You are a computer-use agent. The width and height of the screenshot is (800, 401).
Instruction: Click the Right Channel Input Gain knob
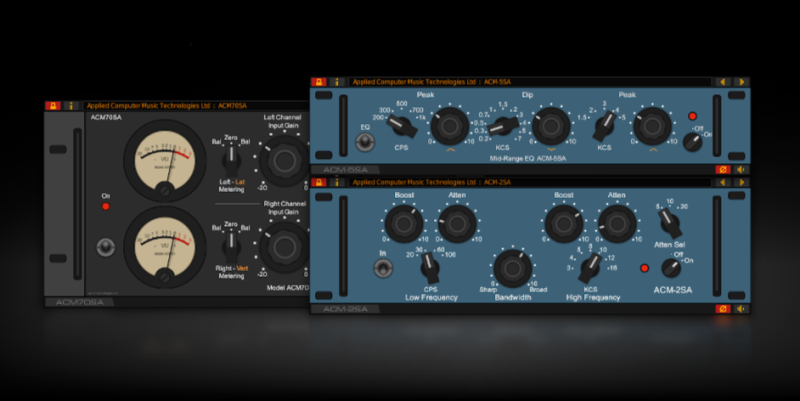(284, 247)
